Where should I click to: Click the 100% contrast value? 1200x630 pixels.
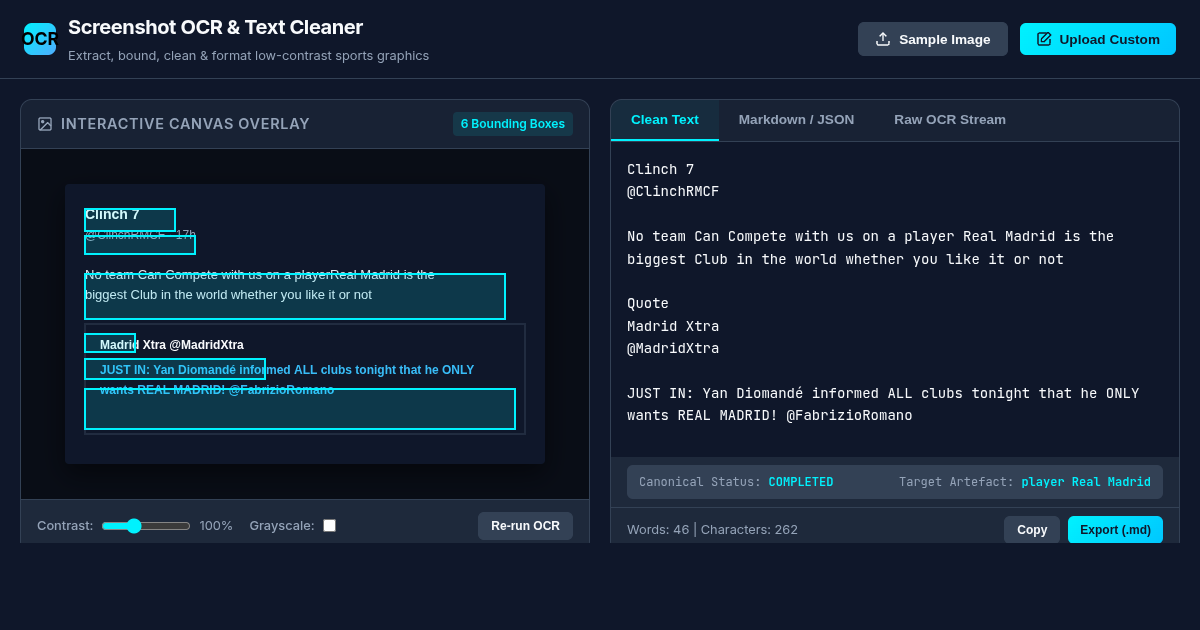click(x=216, y=526)
